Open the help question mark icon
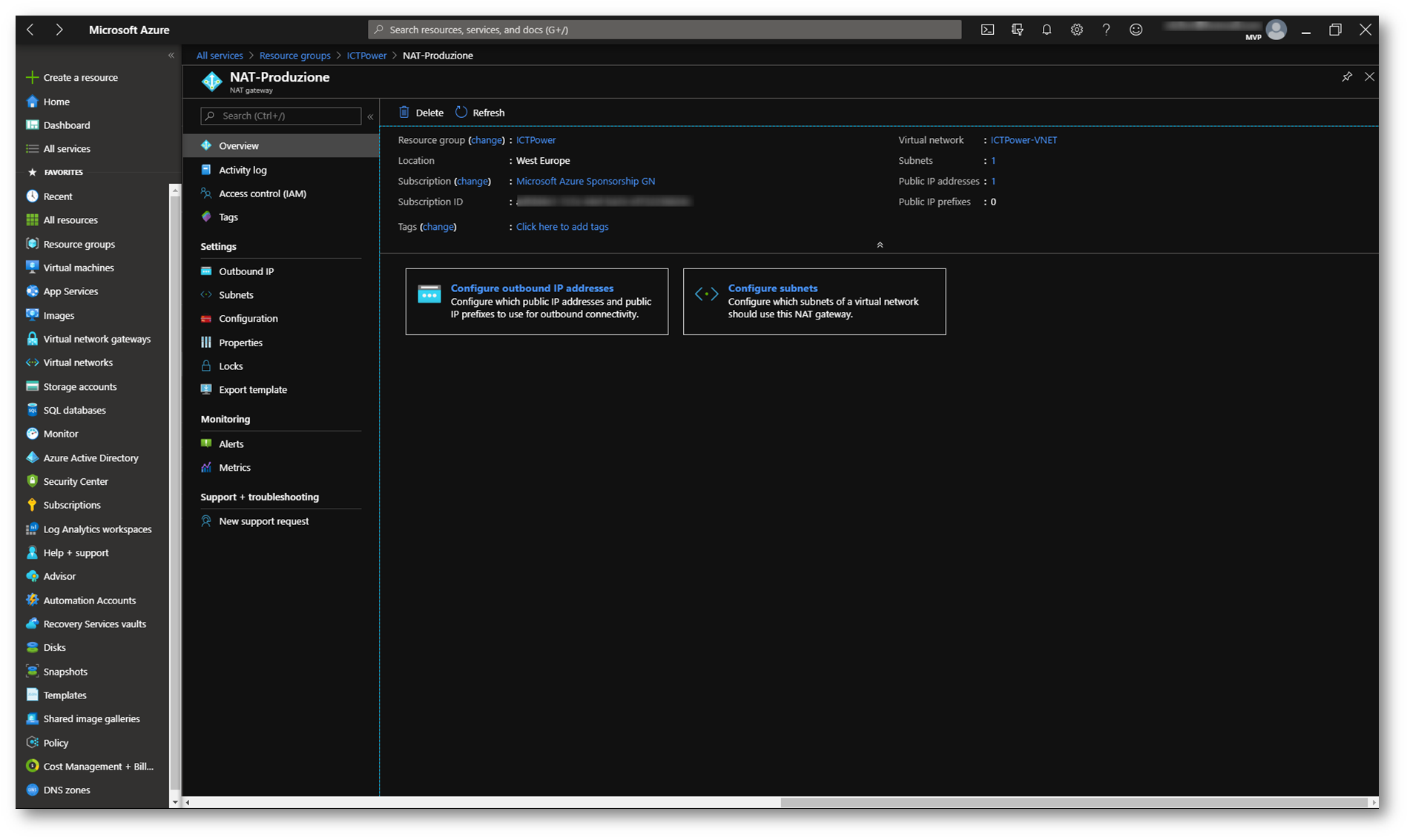Screen dimensions: 1410x840 coord(1106,30)
